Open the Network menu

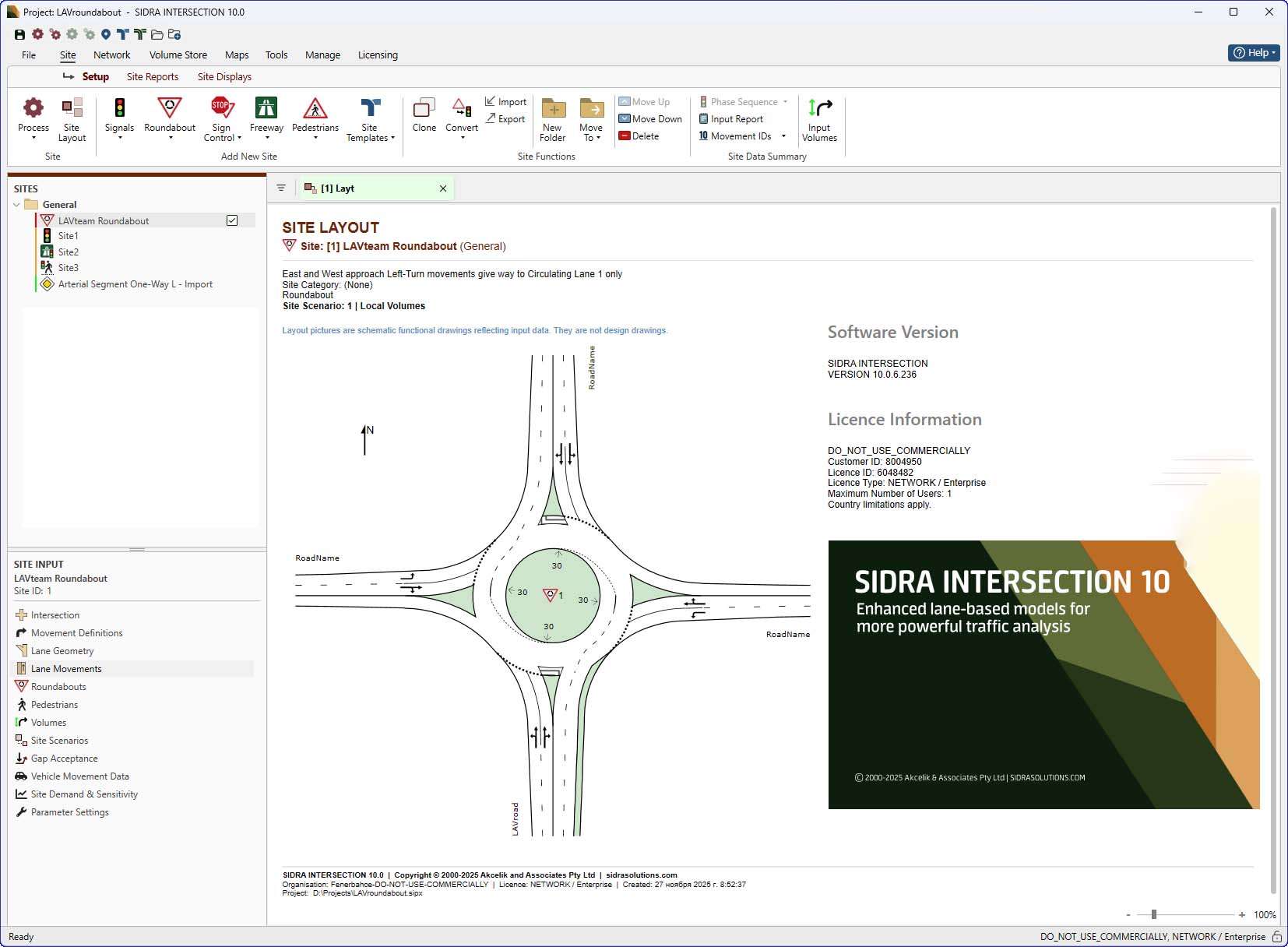click(111, 55)
